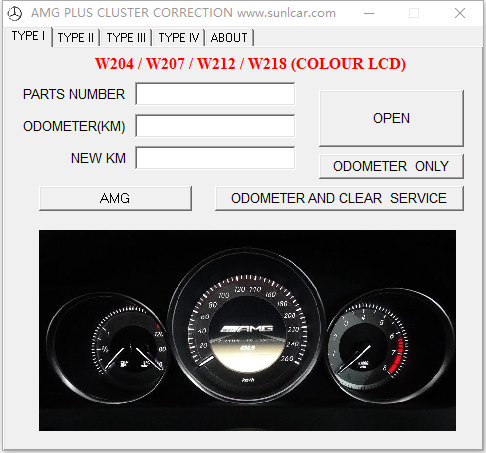Image resolution: width=486 pixels, height=453 pixels.
Task: Click the PARTS NUMBER label
Action: tap(74, 94)
